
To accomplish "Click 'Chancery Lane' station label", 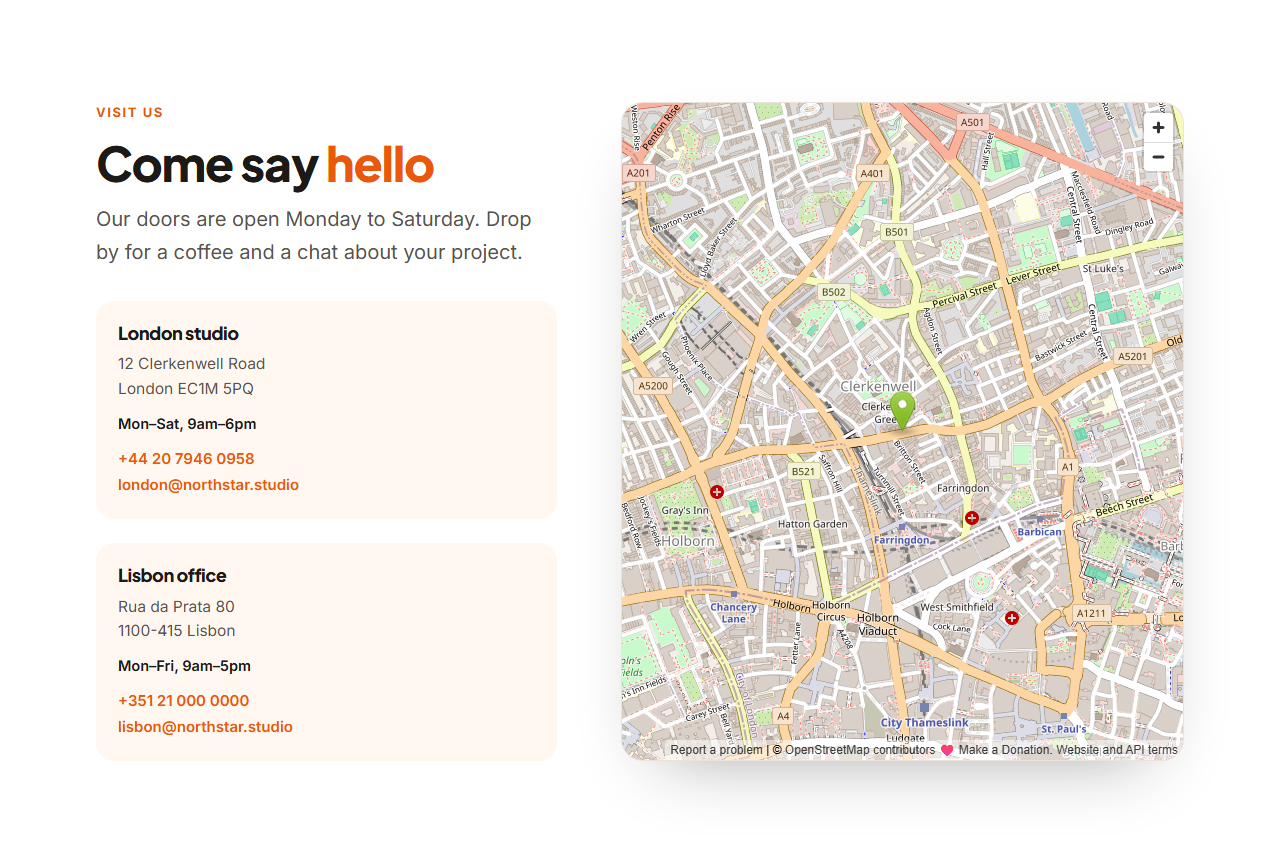I will 733,613.
